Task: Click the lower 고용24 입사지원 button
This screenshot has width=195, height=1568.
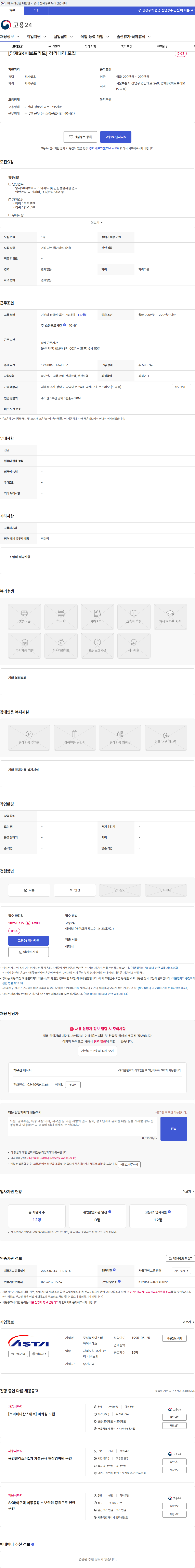Action: tap(29, 941)
